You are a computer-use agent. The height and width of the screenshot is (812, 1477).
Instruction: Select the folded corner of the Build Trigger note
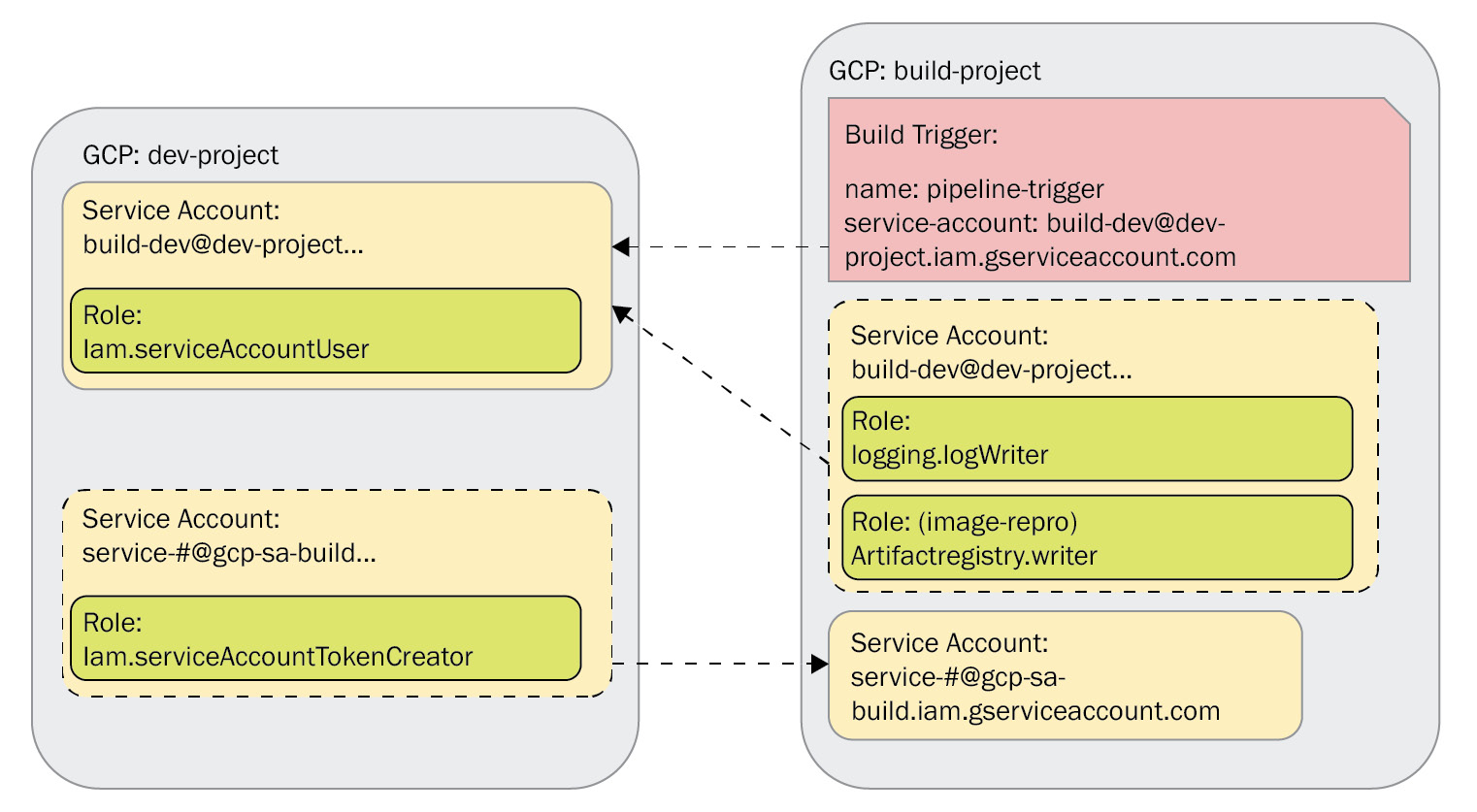click(x=1397, y=110)
